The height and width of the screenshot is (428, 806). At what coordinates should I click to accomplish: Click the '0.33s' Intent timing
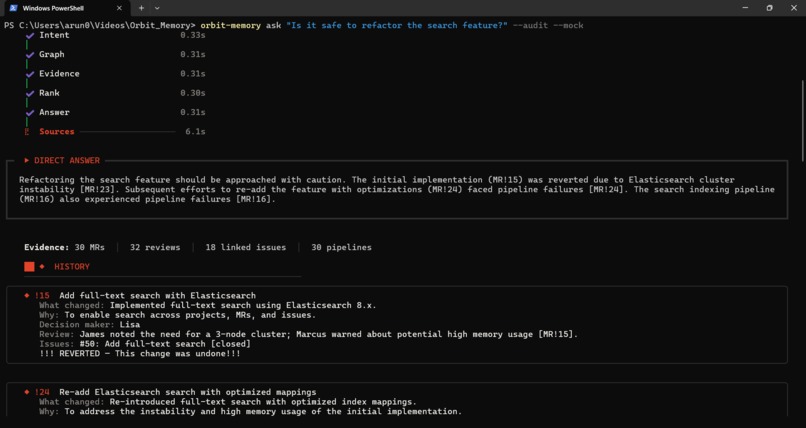(193, 35)
